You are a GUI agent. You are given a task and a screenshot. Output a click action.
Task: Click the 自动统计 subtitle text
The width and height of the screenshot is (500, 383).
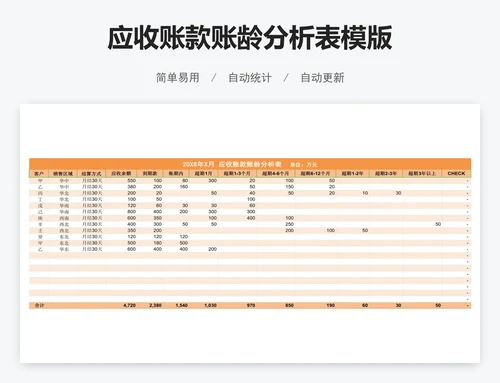coord(250,78)
